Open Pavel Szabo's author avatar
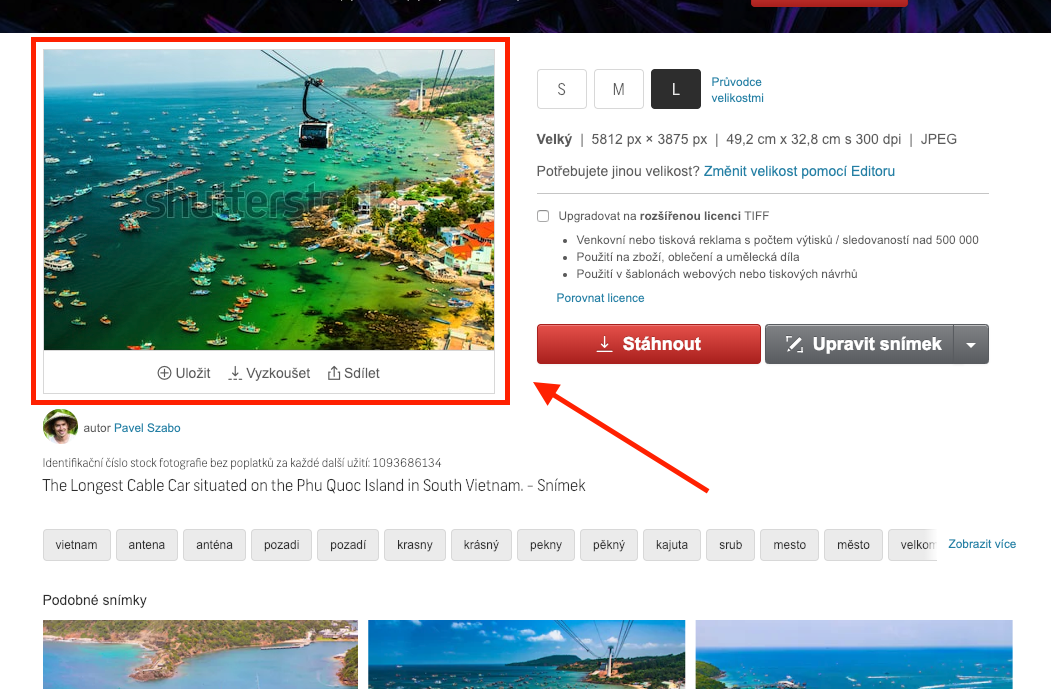Screen dimensions: 1051x689 60,426
